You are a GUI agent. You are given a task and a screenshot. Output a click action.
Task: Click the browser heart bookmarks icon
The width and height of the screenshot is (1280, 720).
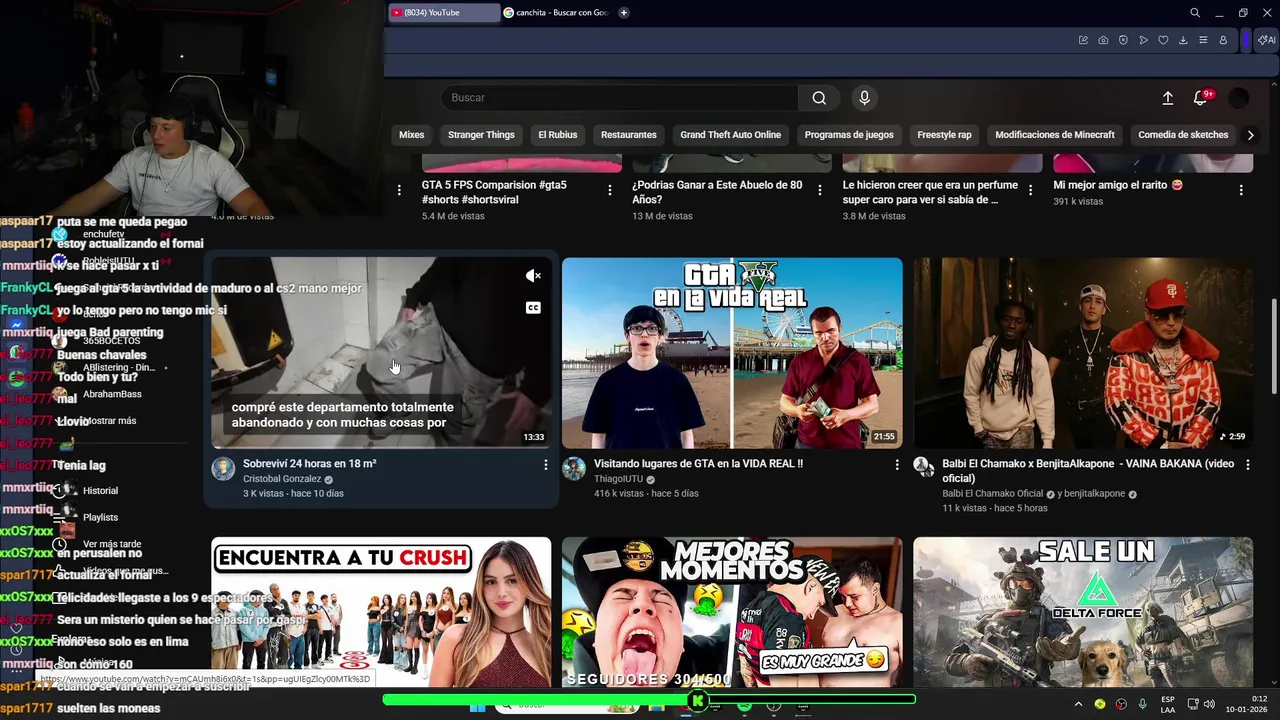tap(1163, 40)
